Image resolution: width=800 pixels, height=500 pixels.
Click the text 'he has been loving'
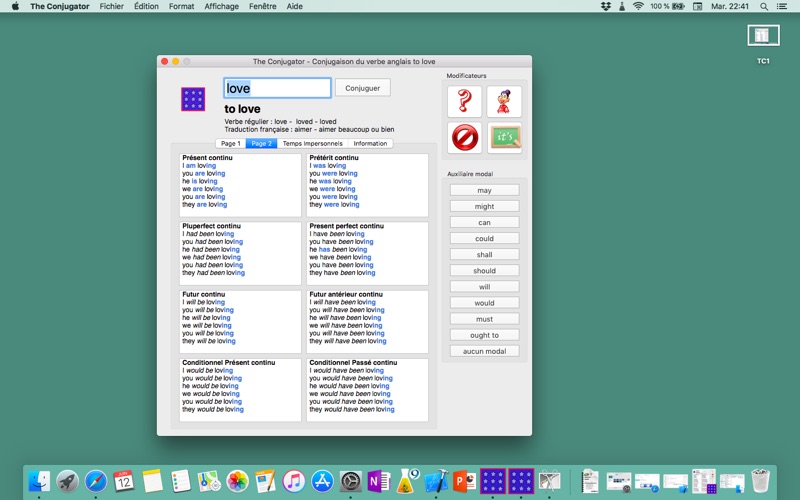coord(338,249)
